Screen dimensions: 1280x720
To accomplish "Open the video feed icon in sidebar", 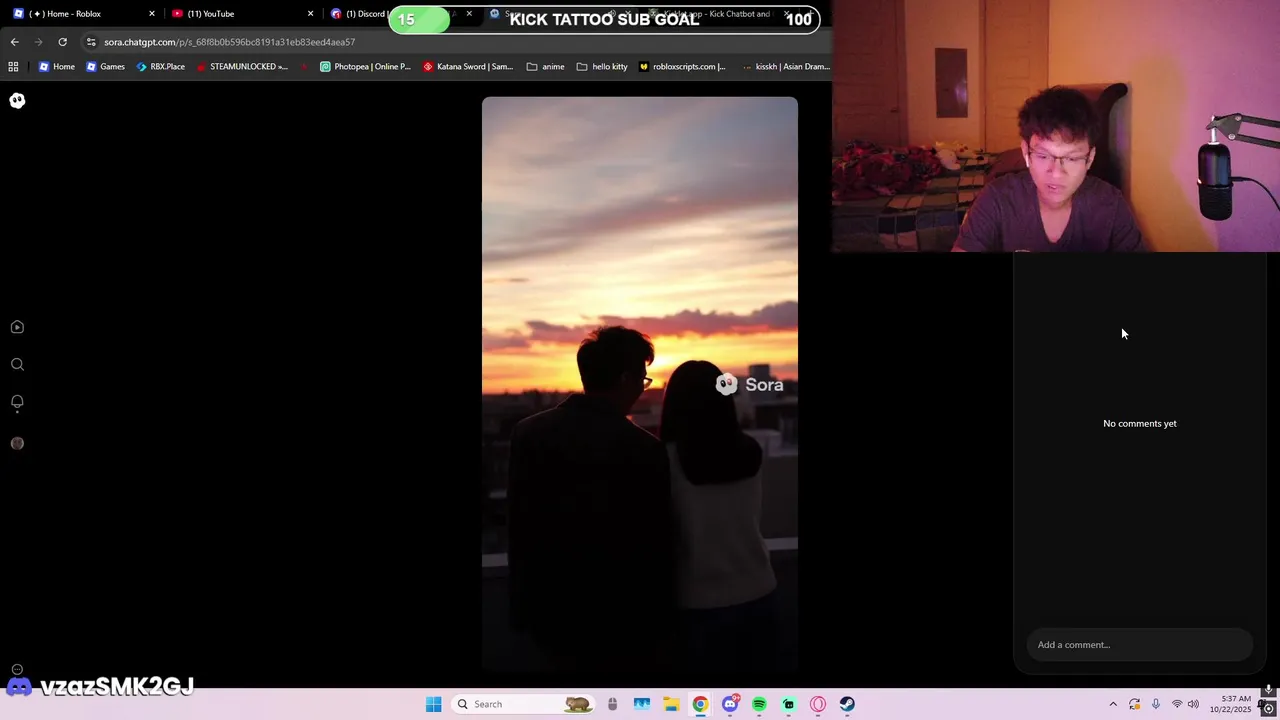I will point(17,327).
